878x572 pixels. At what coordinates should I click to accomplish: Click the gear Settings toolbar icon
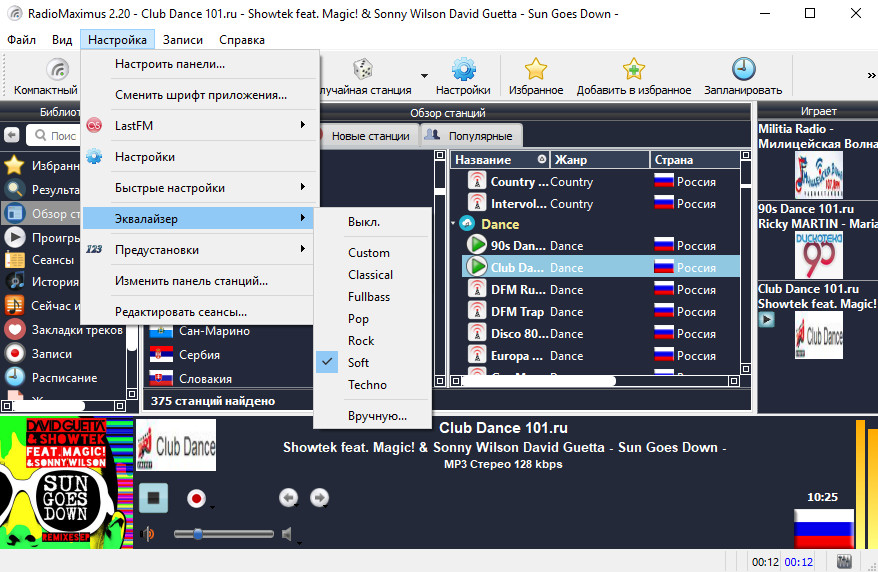coord(464,69)
